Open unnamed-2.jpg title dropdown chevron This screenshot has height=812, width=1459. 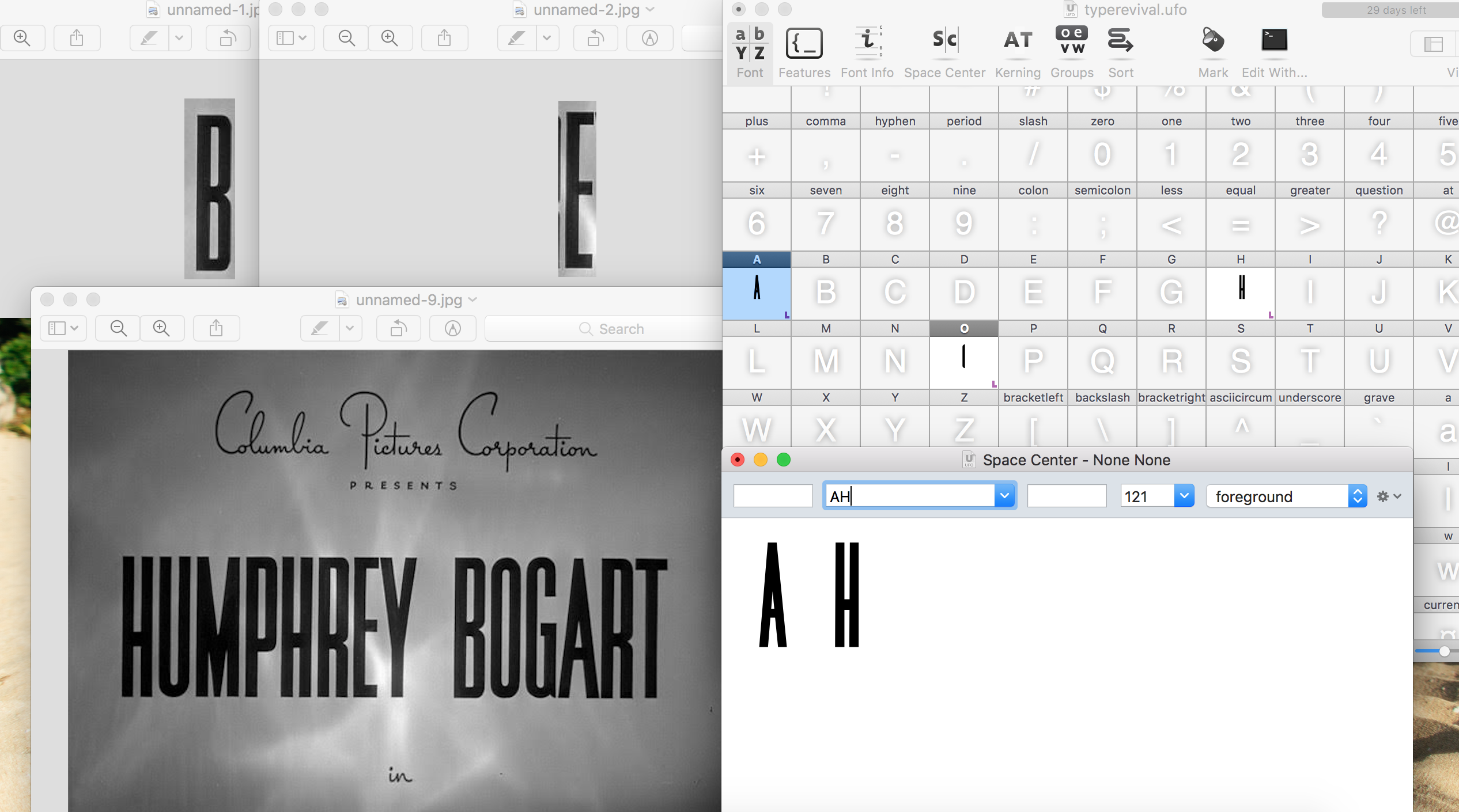pyautogui.click(x=651, y=9)
